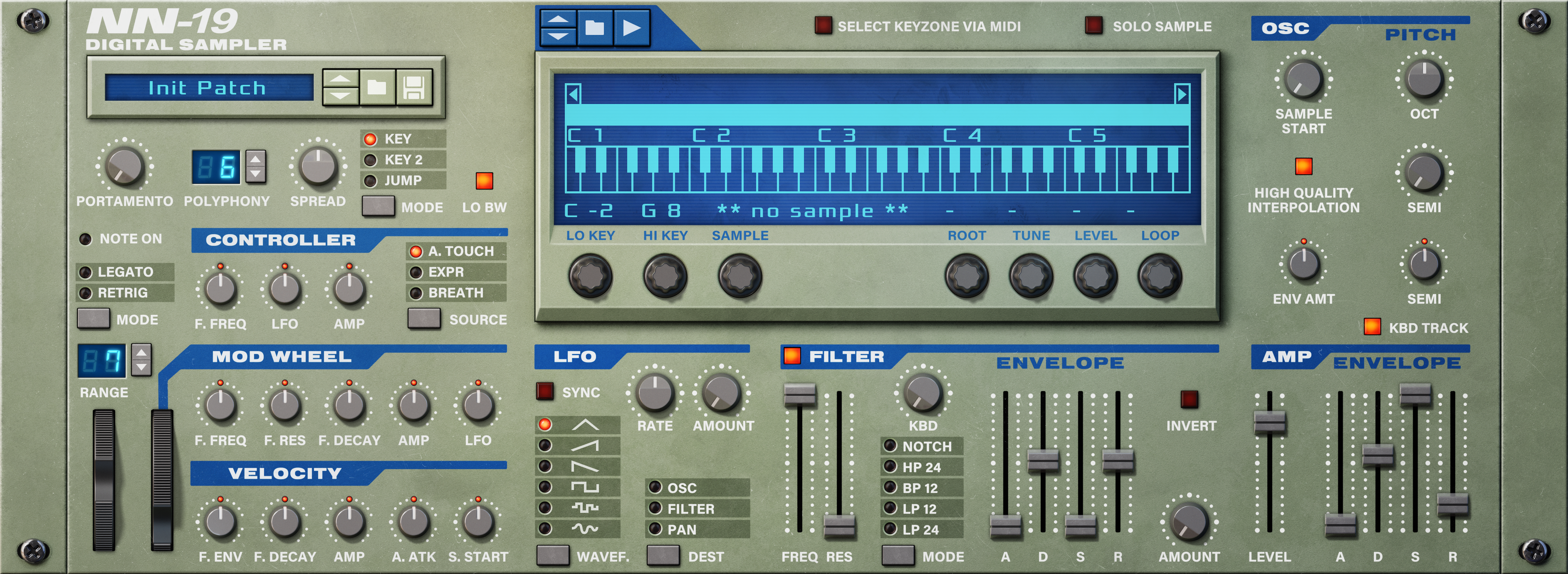This screenshot has width=1568, height=574.
Task: Toggle the Solo Sample button
Action: 1093,25
